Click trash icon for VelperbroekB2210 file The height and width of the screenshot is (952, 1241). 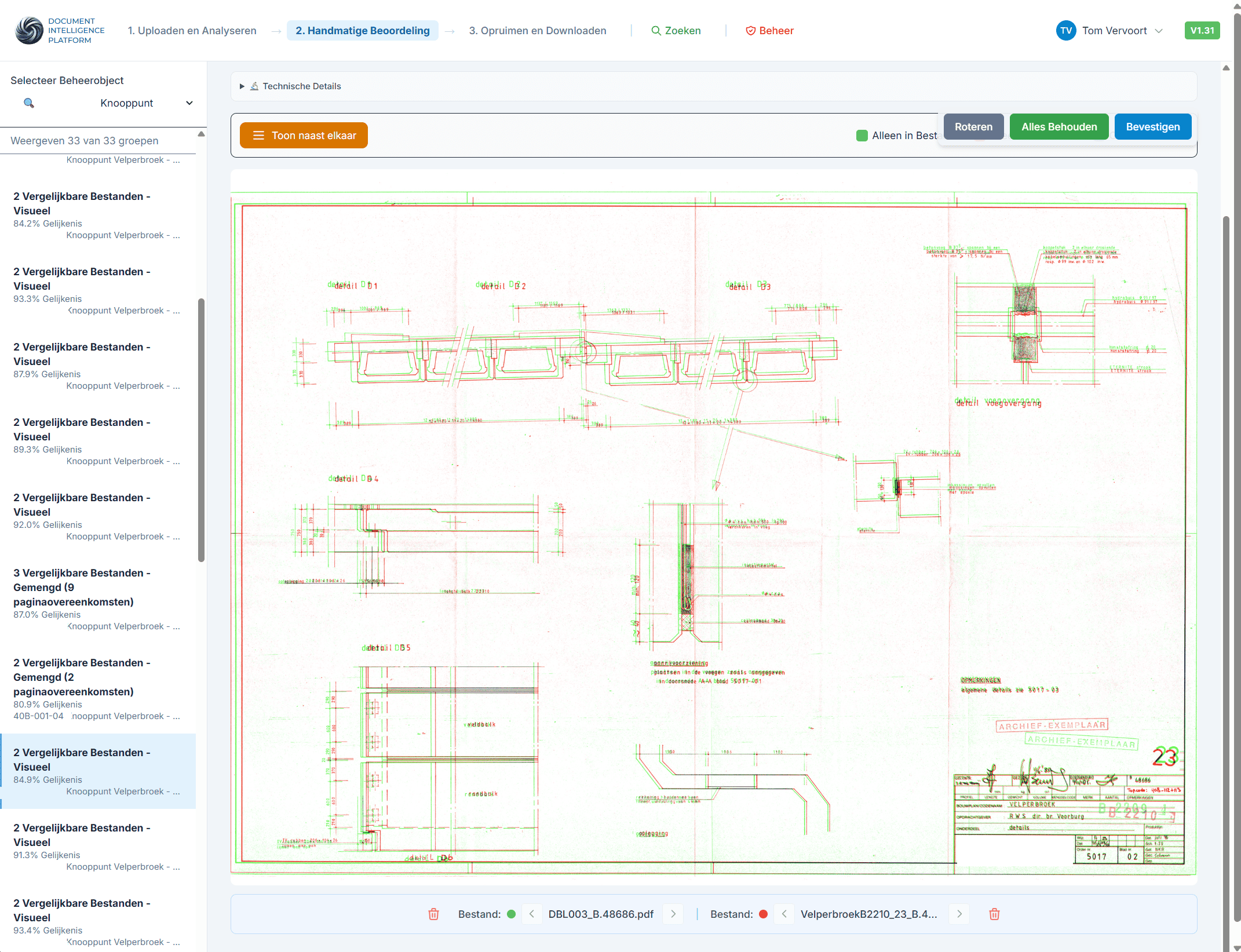994,914
